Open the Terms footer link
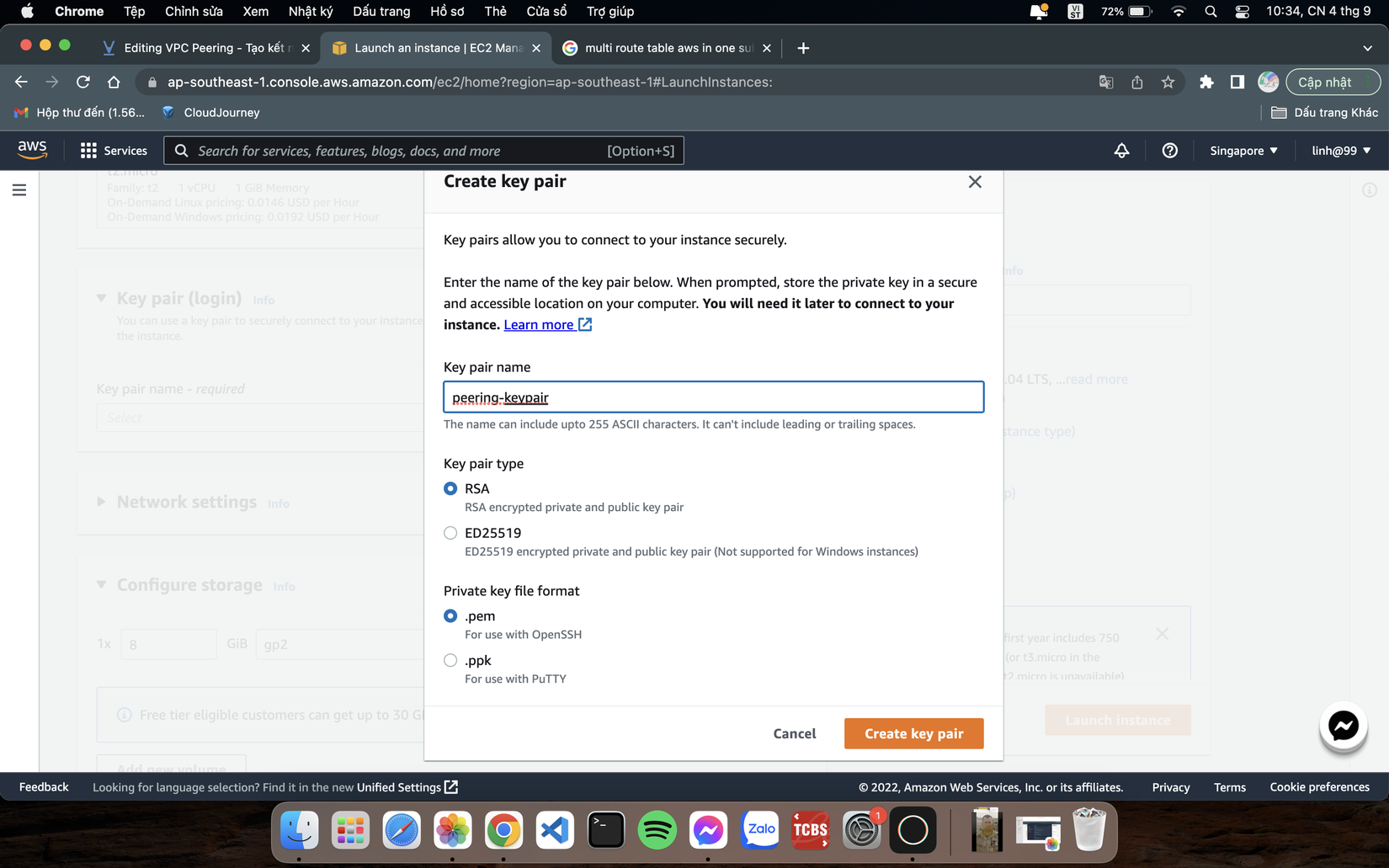Viewport: 1389px width, 868px height. point(1230,787)
